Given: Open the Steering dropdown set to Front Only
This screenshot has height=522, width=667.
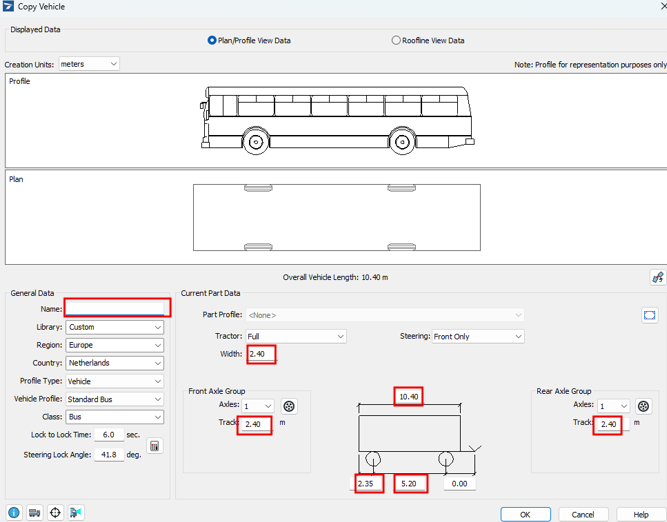Looking at the screenshot, I should click(x=478, y=337).
